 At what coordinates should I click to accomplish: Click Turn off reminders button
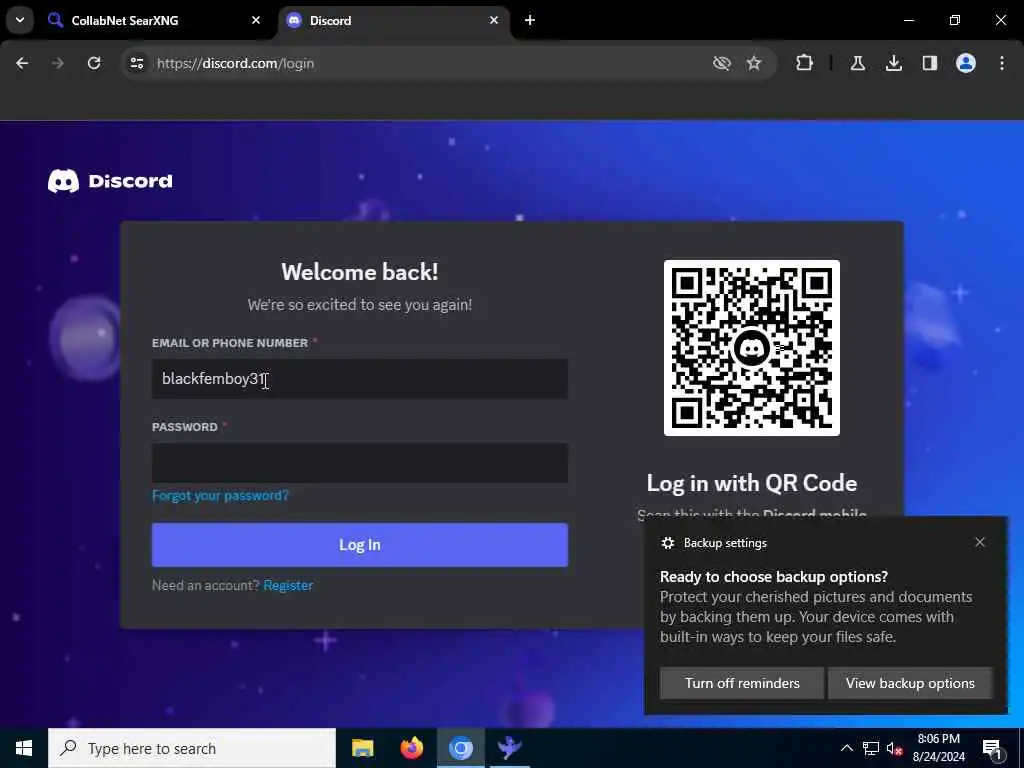coord(742,683)
